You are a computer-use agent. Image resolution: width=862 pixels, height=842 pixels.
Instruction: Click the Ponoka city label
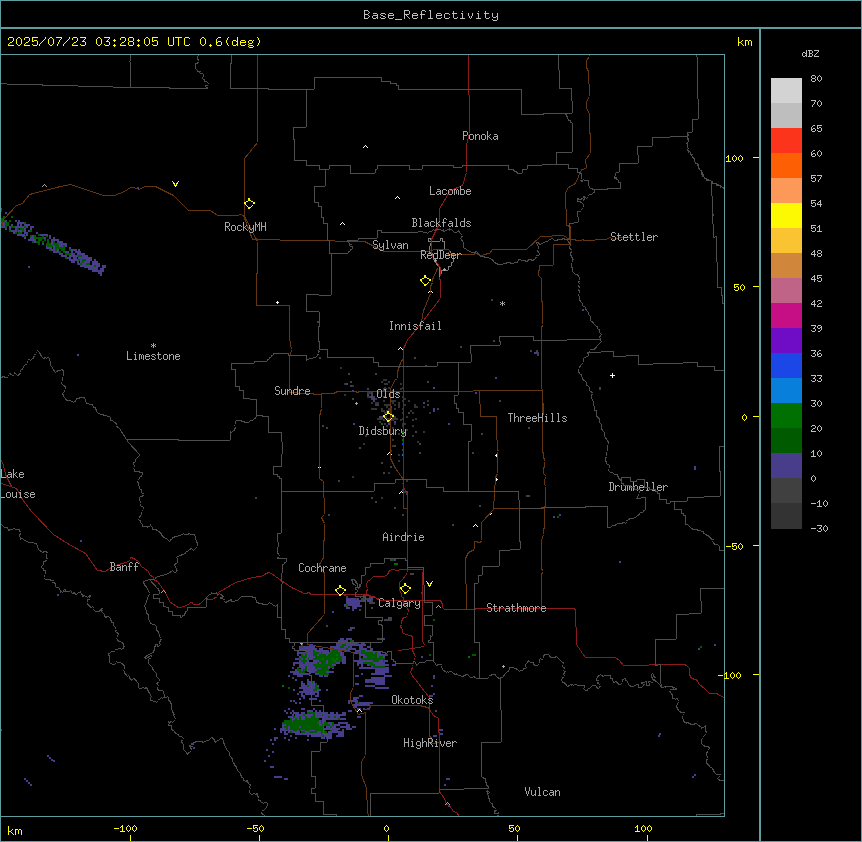(x=480, y=136)
